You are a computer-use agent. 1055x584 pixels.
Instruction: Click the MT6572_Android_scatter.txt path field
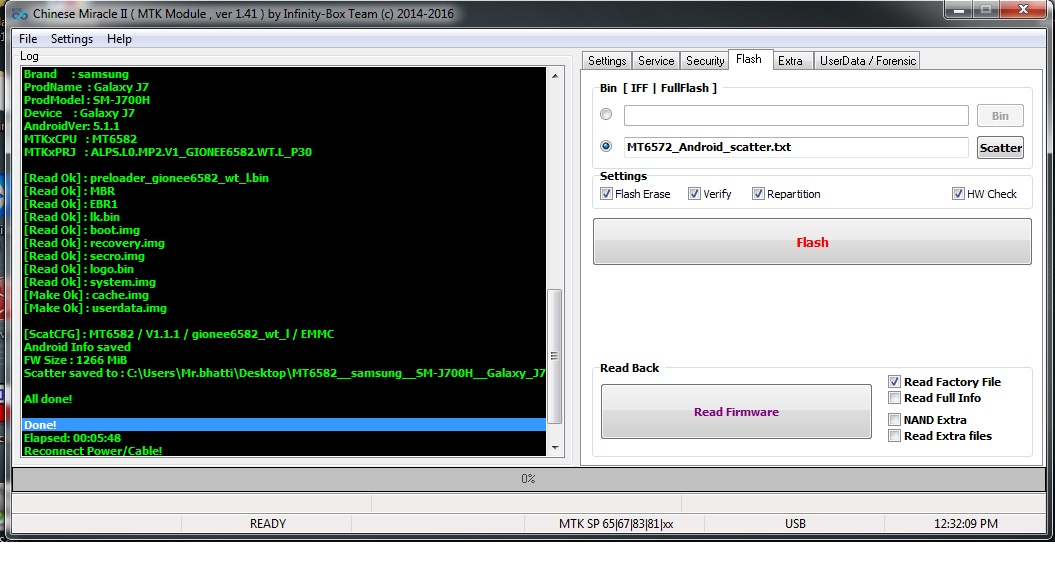click(x=796, y=147)
